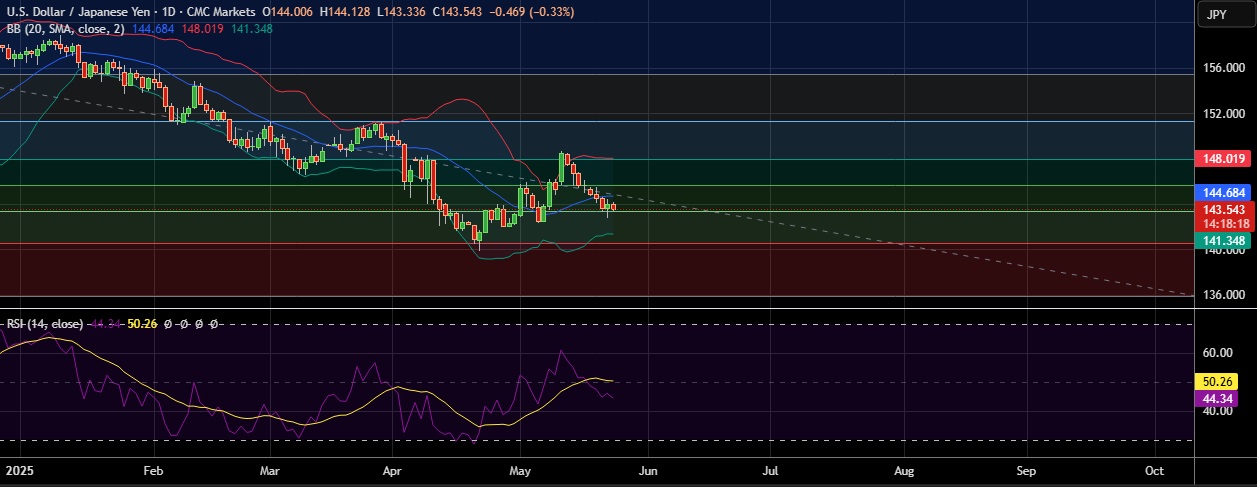Click the yellow RSI 50.26 axis label
This screenshot has height=487, width=1257.
(x=1217, y=381)
